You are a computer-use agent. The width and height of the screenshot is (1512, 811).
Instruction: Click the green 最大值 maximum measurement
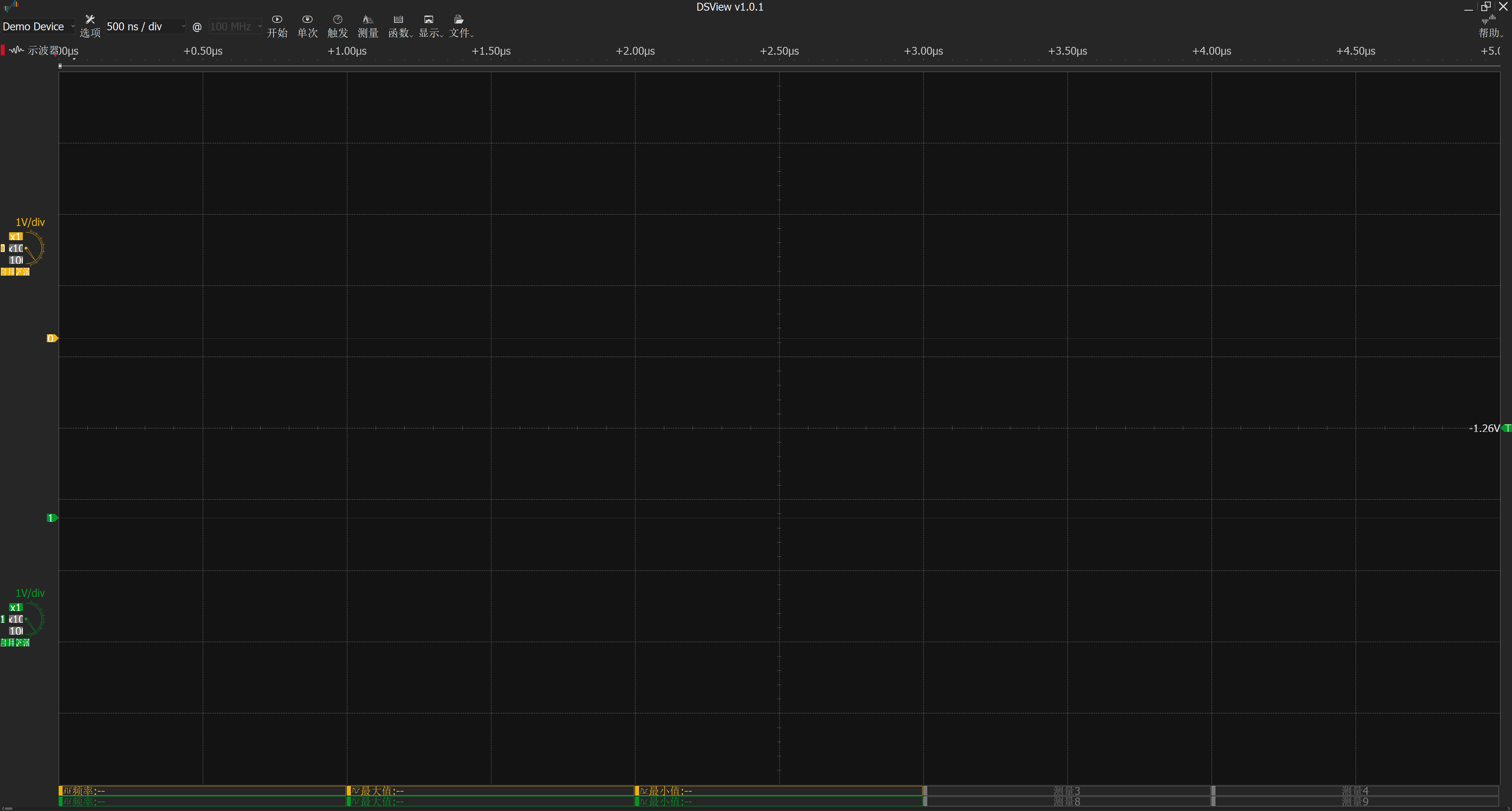click(x=491, y=801)
